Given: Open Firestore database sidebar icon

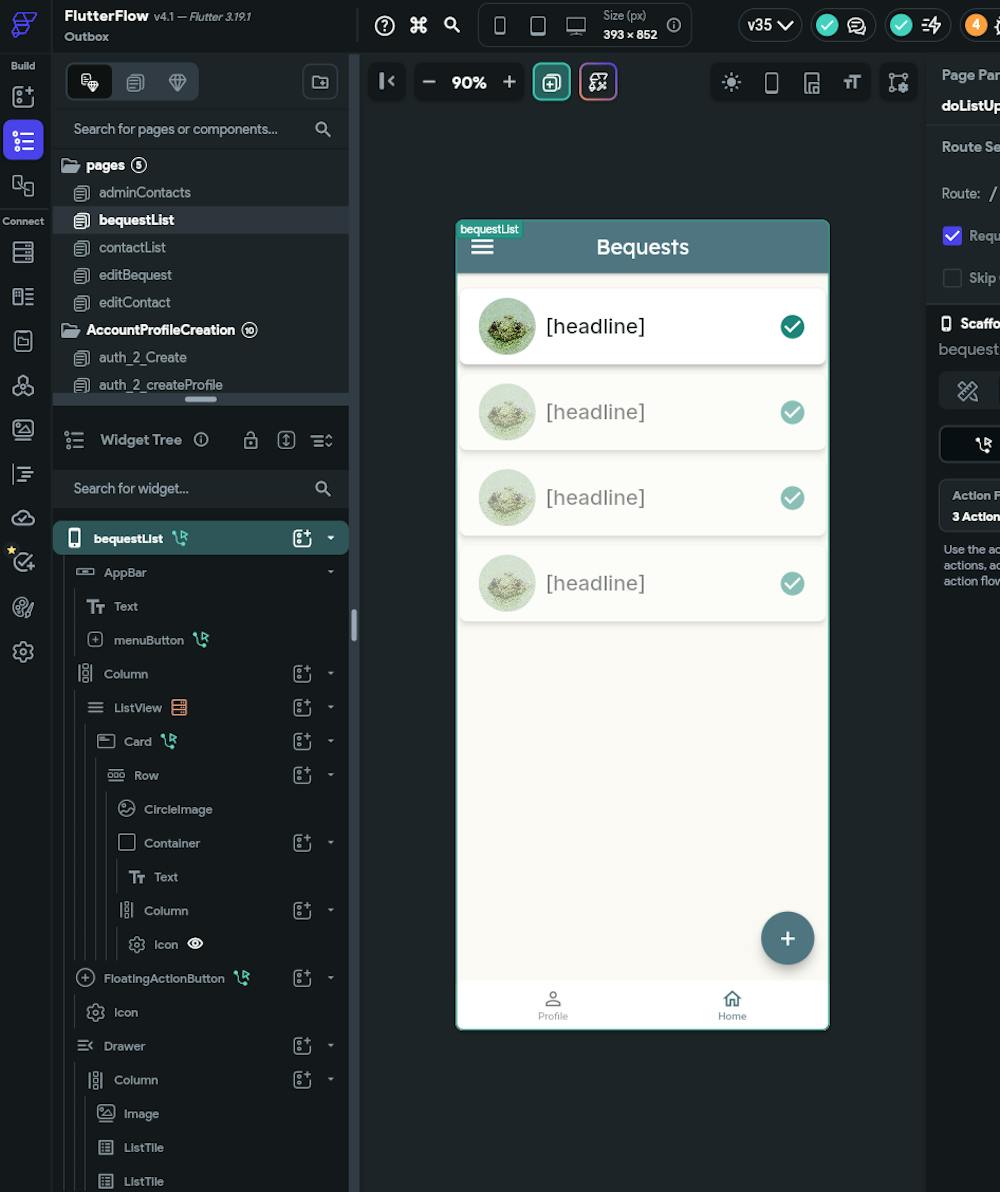Looking at the screenshot, I should pos(24,252).
